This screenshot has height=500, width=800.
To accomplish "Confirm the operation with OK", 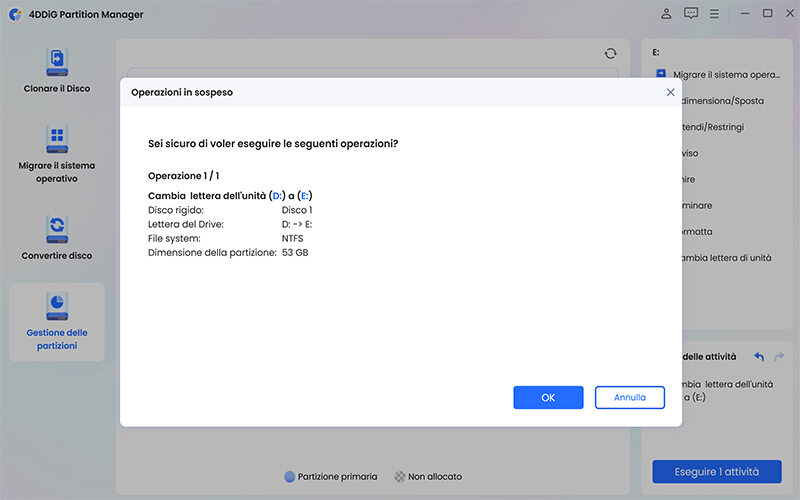I will click(x=548, y=397).
